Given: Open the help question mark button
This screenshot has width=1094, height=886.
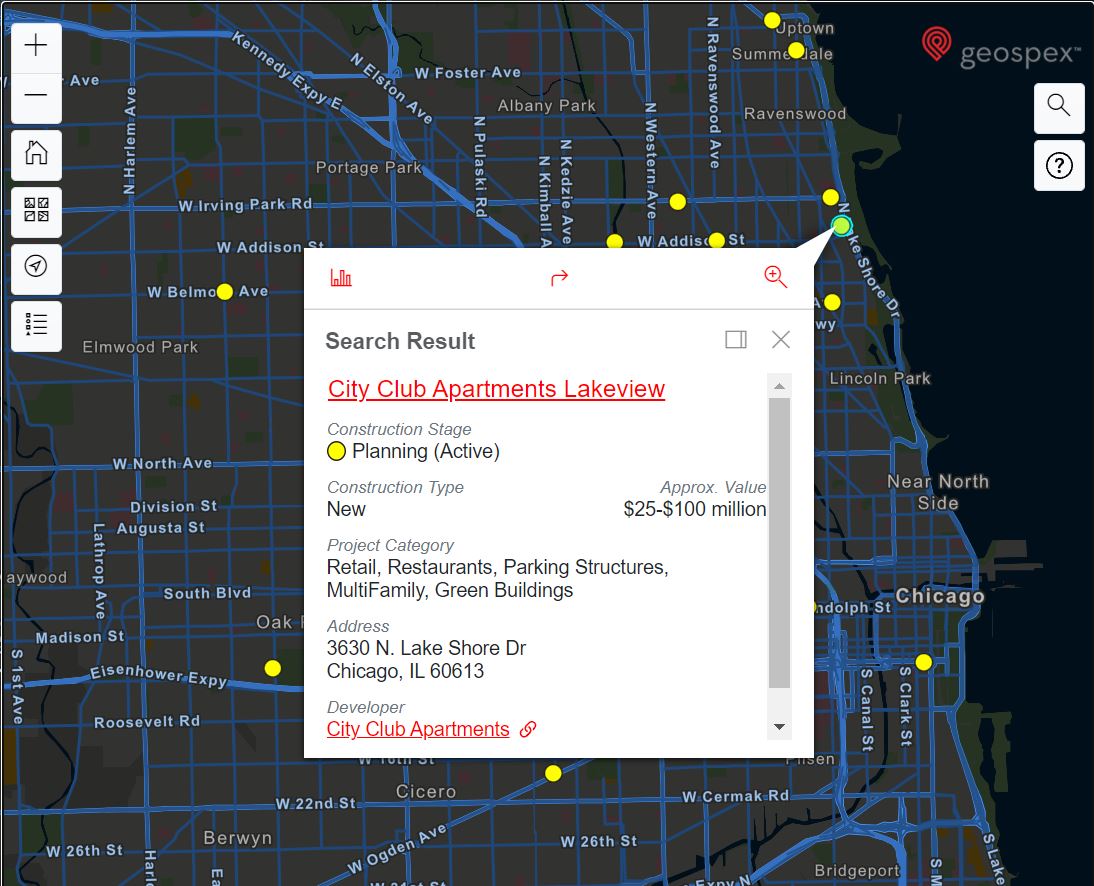Looking at the screenshot, I should click(1058, 166).
